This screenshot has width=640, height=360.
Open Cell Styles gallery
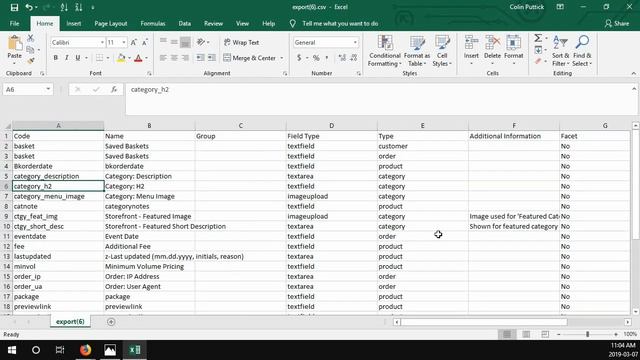[442, 51]
